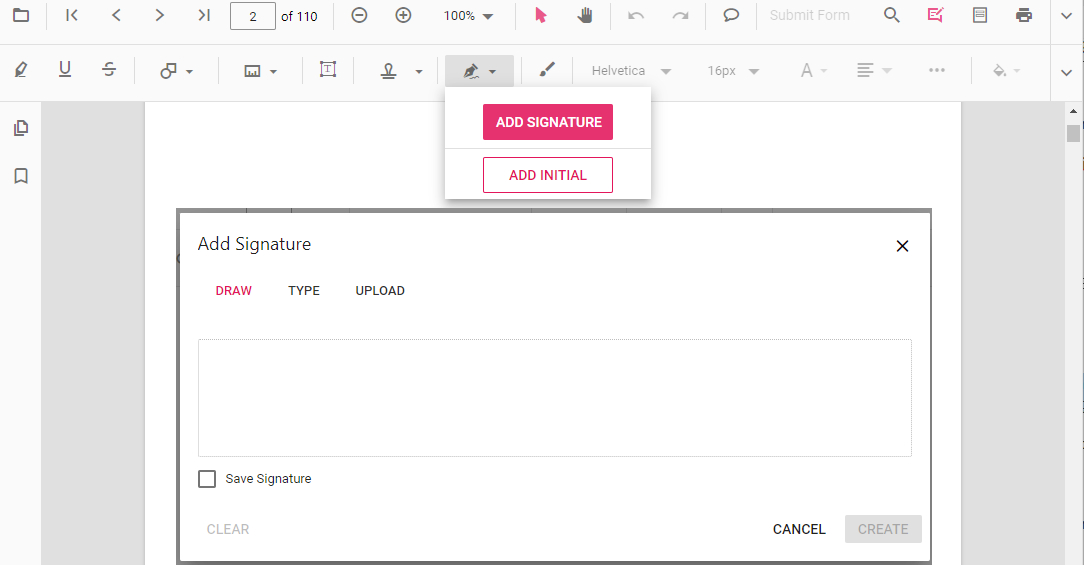Click the undo arrow
The height and width of the screenshot is (565, 1084).
click(636, 15)
